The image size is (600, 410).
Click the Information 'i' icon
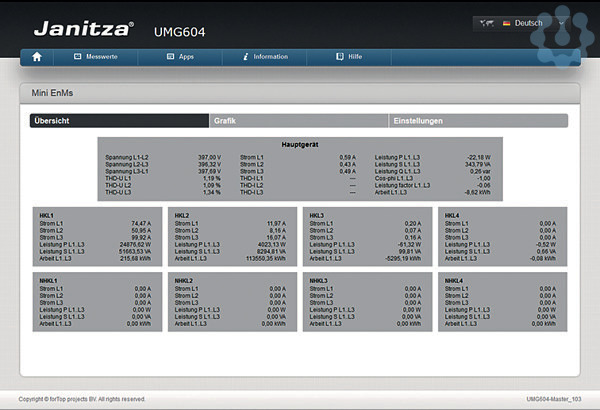coord(245,57)
